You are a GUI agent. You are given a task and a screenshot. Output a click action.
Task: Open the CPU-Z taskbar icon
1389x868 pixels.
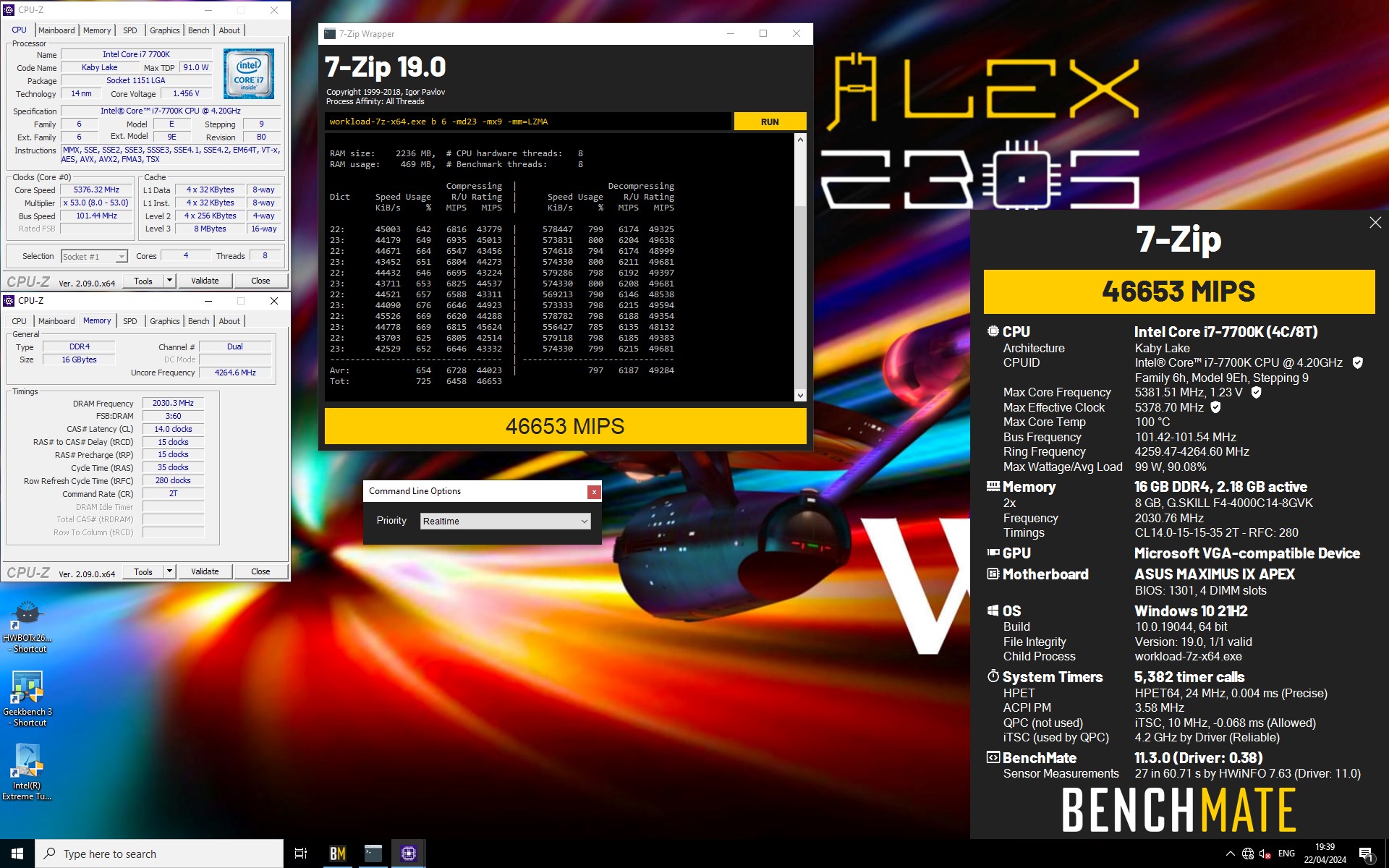point(408,854)
